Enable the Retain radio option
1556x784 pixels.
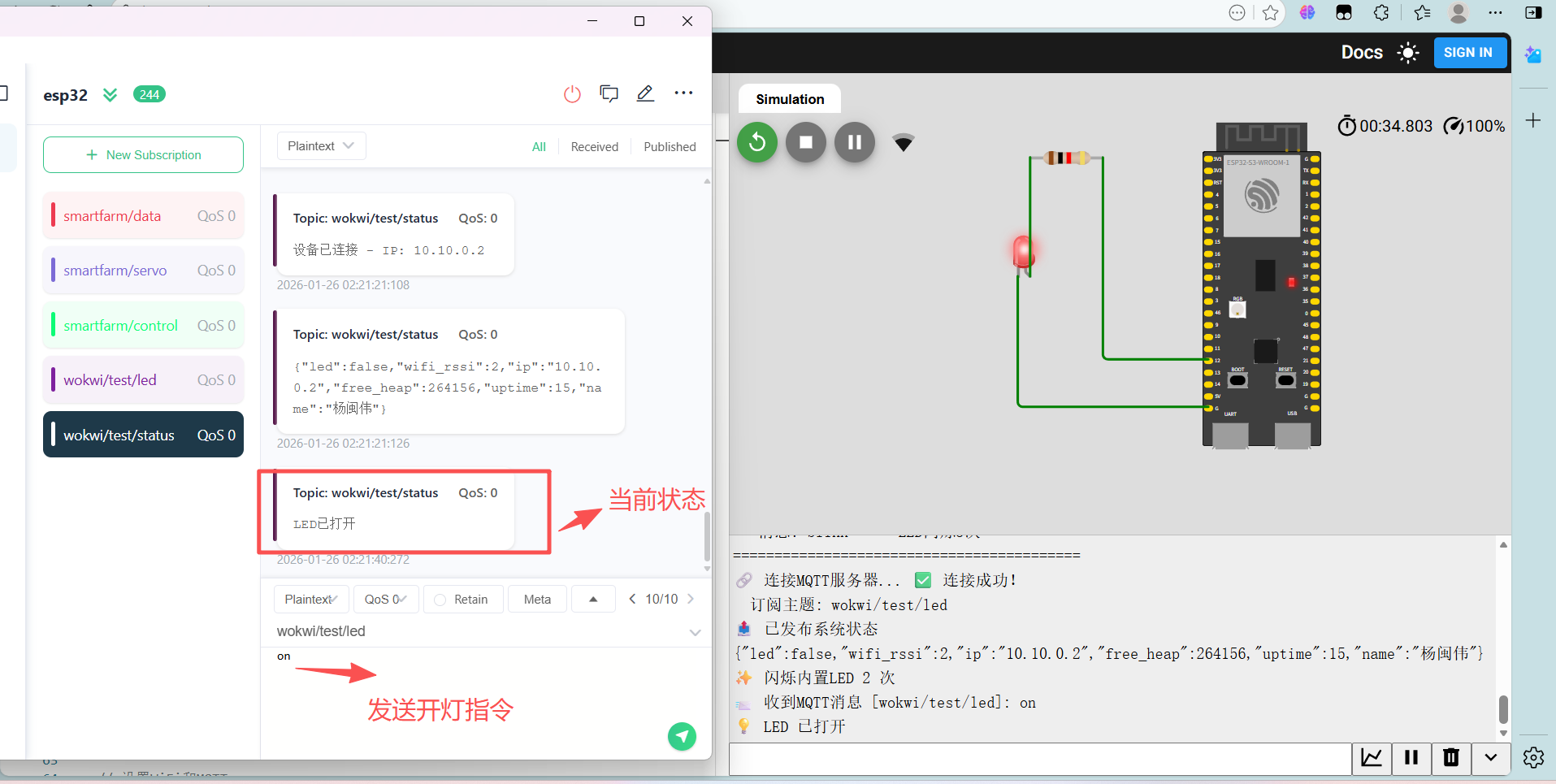(440, 600)
